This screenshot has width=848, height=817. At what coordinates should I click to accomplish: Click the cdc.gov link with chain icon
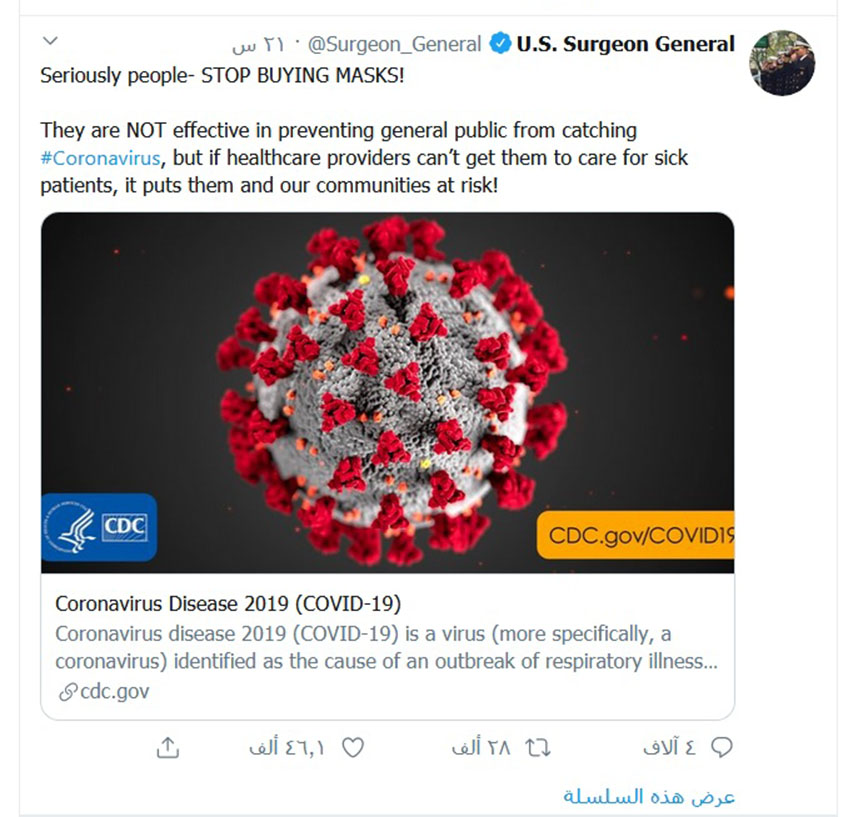coord(104,692)
